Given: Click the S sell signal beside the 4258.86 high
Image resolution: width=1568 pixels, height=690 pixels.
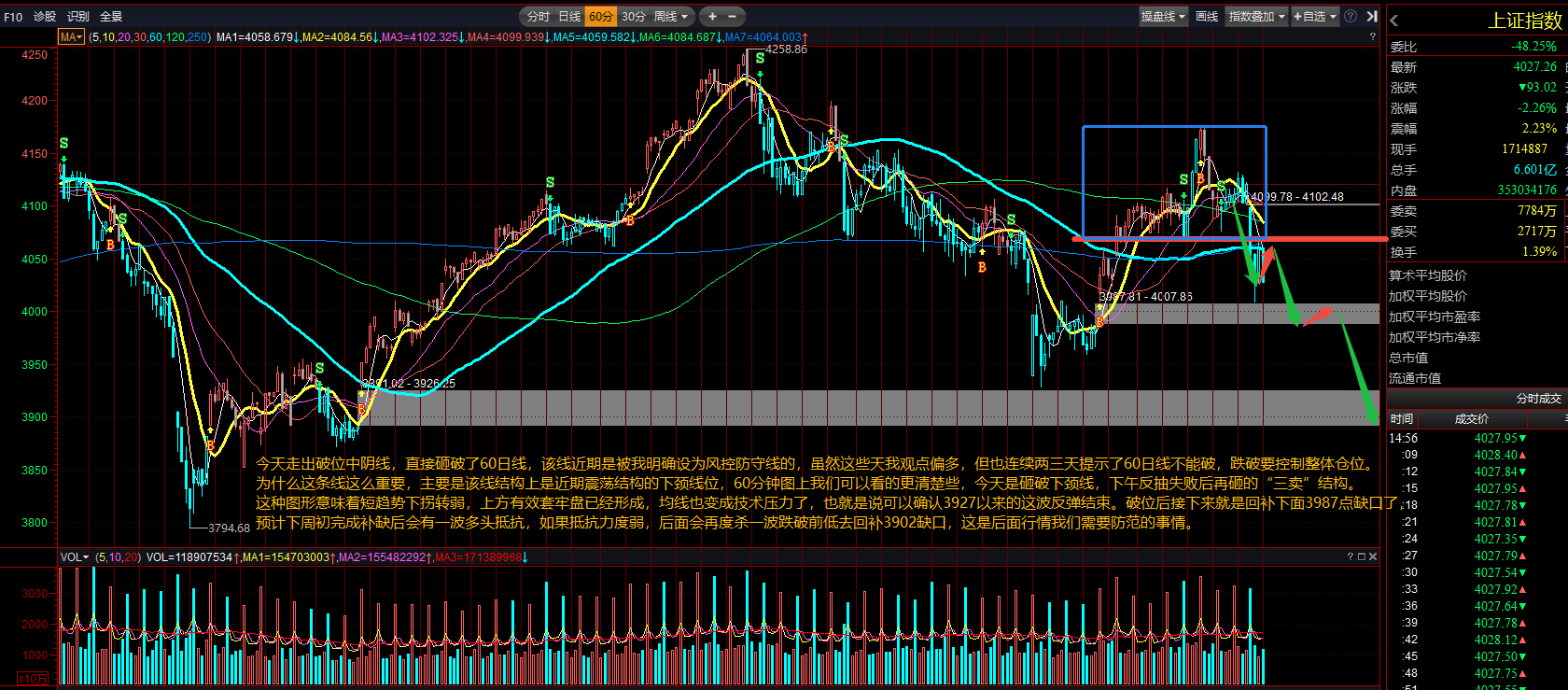Looking at the screenshot, I should (x=760, y=59).
